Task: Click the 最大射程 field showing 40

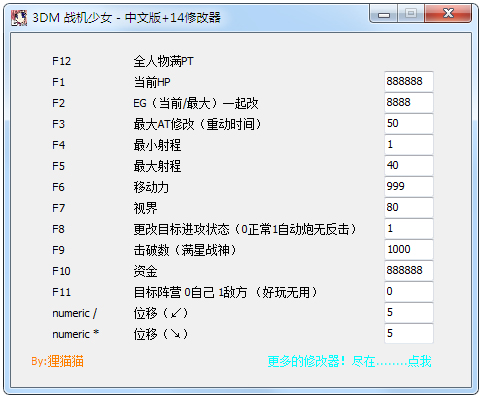Action: tap(409, 165)
